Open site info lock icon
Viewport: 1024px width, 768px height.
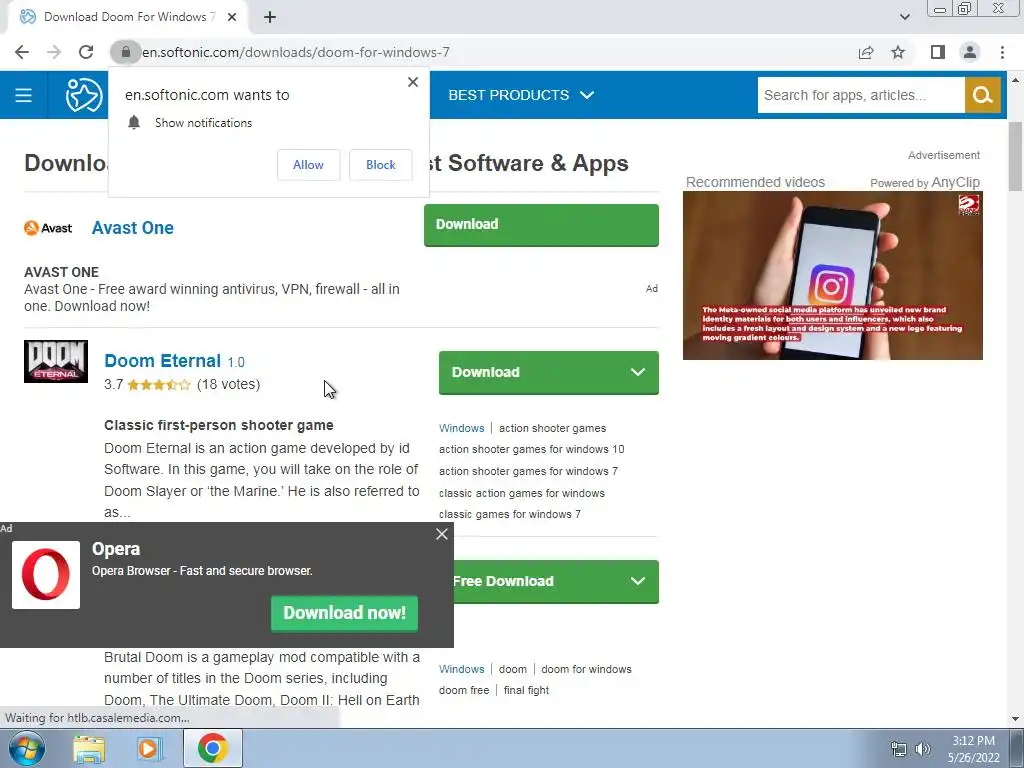tap(125, 52)
